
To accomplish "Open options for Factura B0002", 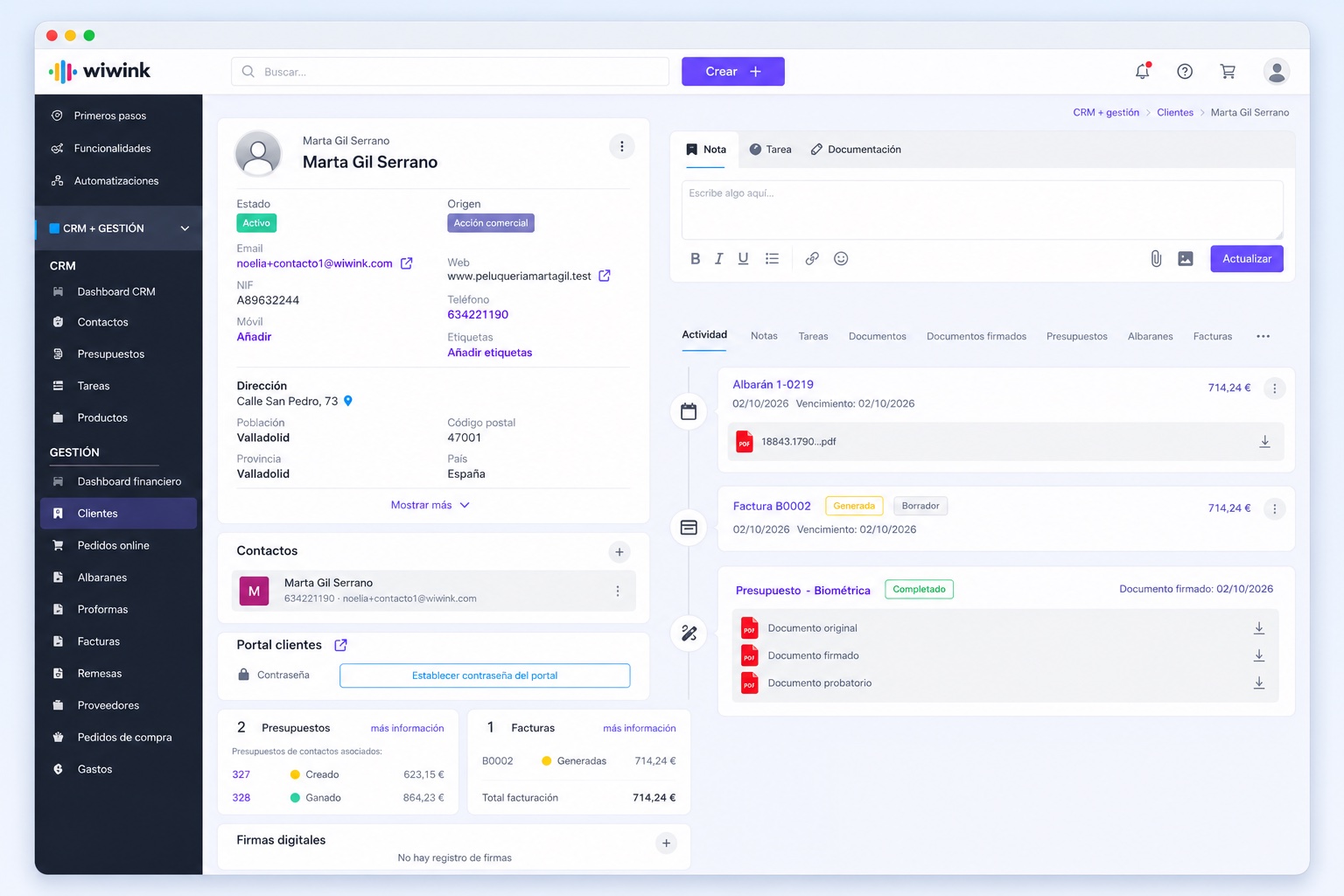I will (x=1275, y=509).
